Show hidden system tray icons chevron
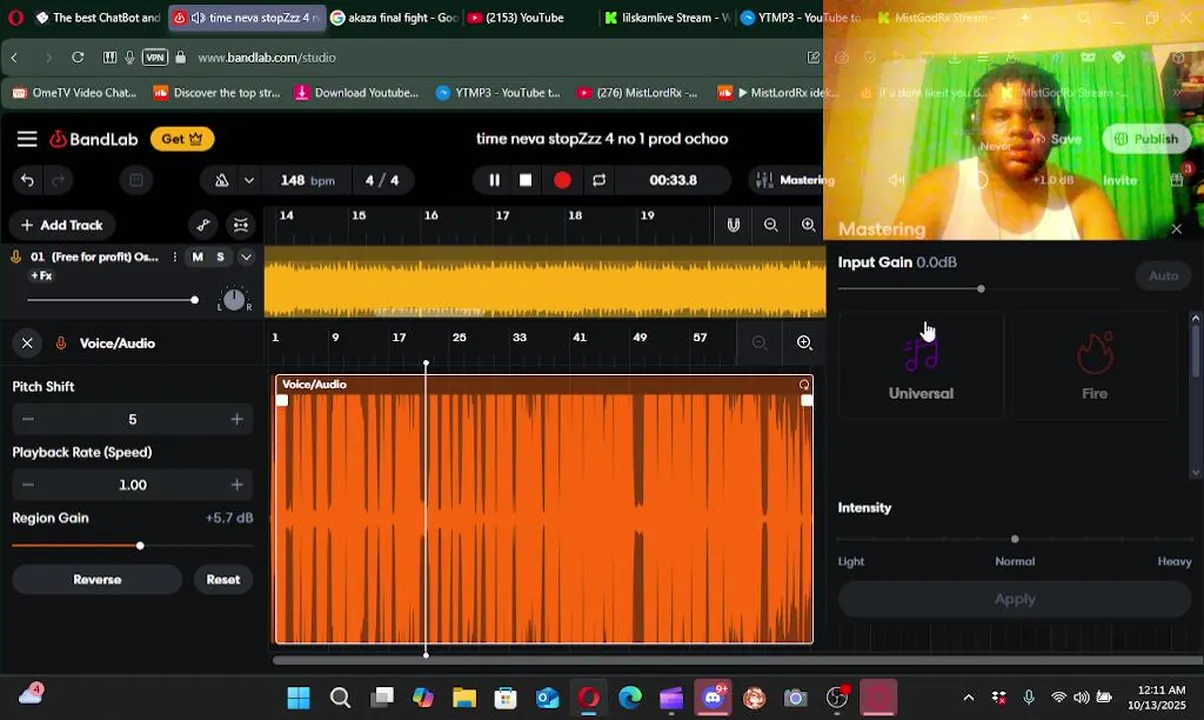This screenshot has width=1204, height=720. pos(968,697)
